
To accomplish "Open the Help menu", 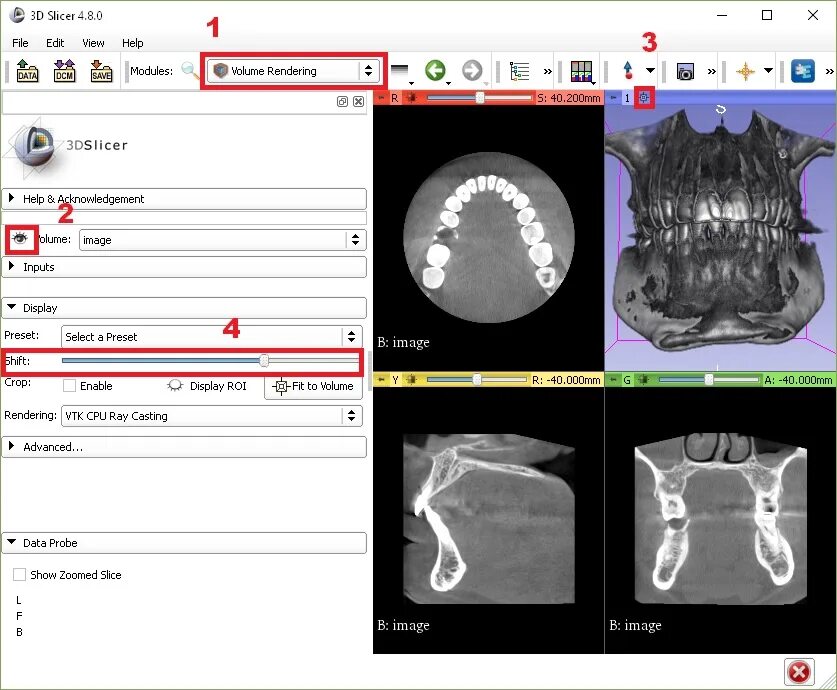I will [132, 43].
